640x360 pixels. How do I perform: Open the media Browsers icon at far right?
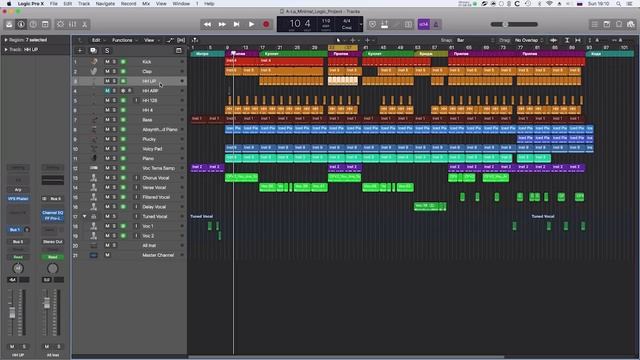631,24
